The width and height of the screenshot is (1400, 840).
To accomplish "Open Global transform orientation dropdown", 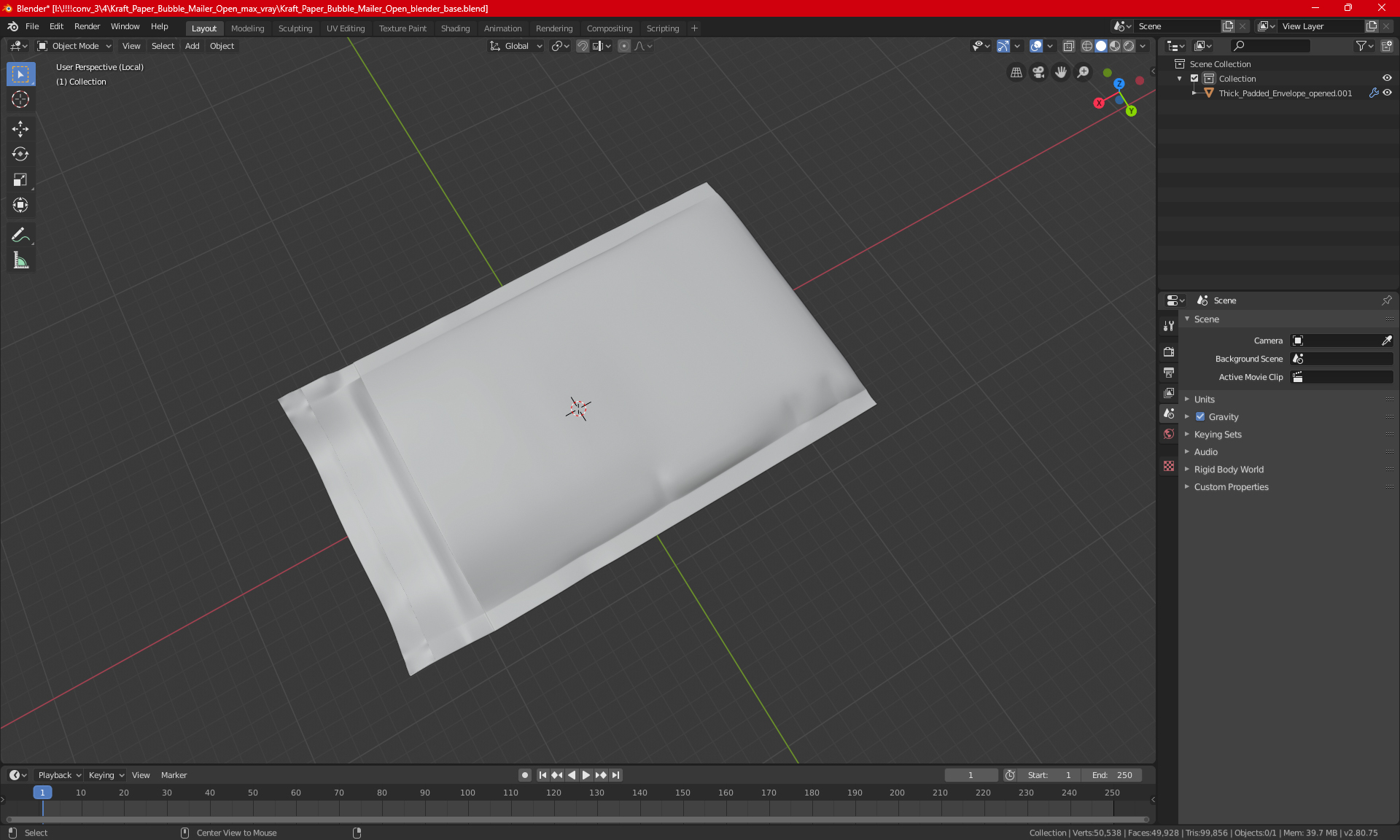I will coord(516,46).
